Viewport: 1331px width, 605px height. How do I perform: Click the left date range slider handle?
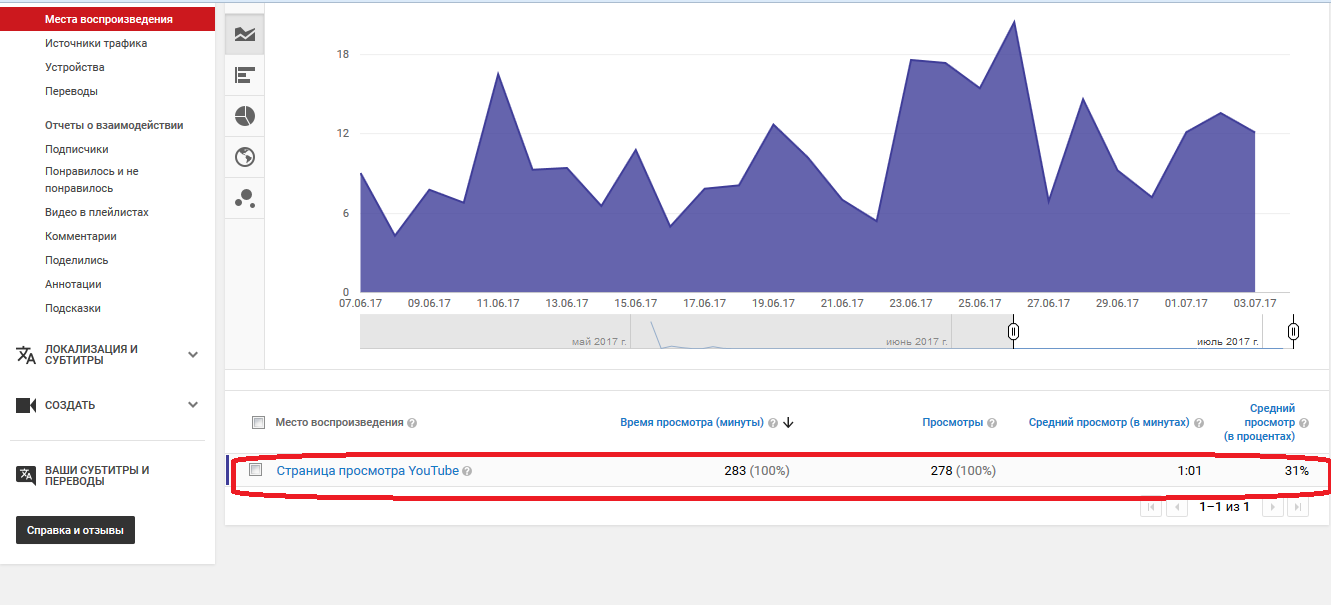1013,331
